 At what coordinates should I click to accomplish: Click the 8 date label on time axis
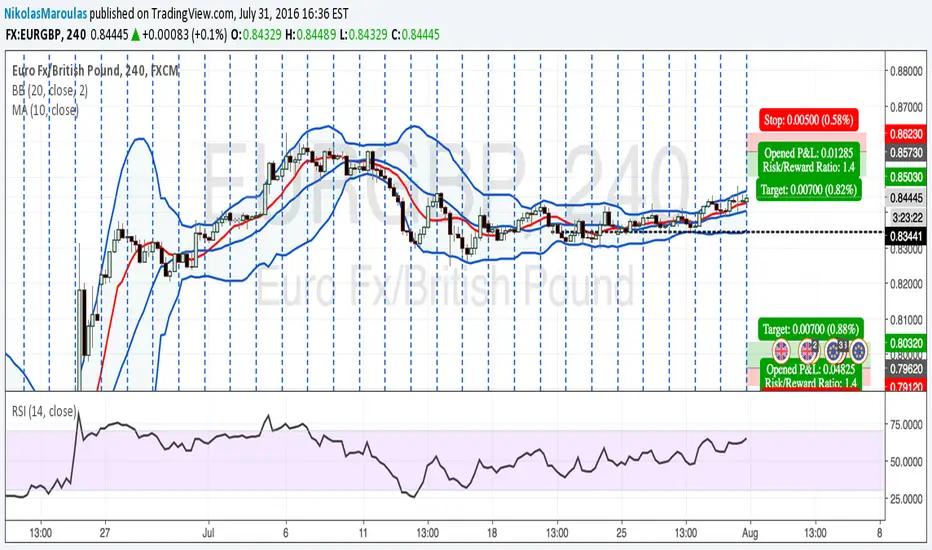coord(880,533)
